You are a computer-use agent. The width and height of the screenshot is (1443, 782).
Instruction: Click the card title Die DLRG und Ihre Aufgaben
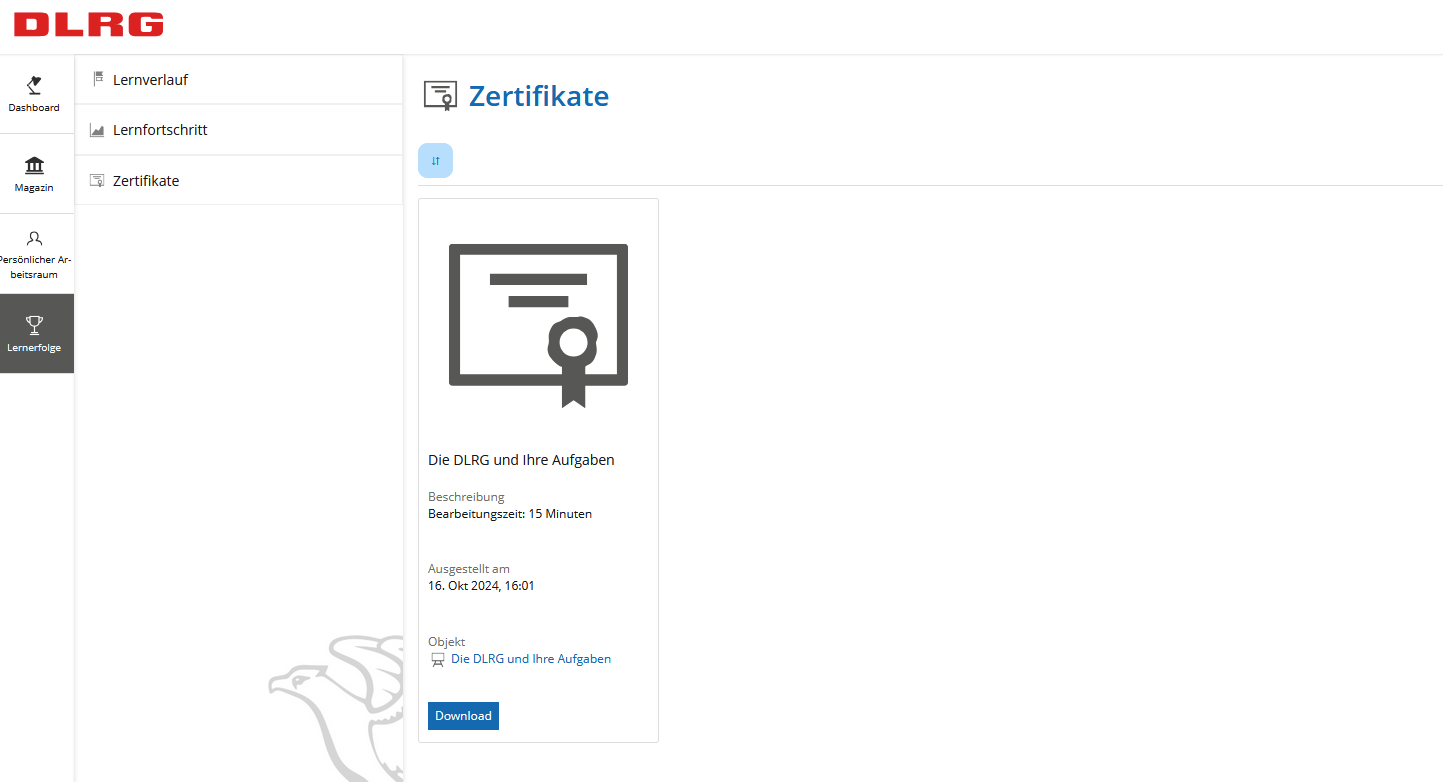(521, 460)
